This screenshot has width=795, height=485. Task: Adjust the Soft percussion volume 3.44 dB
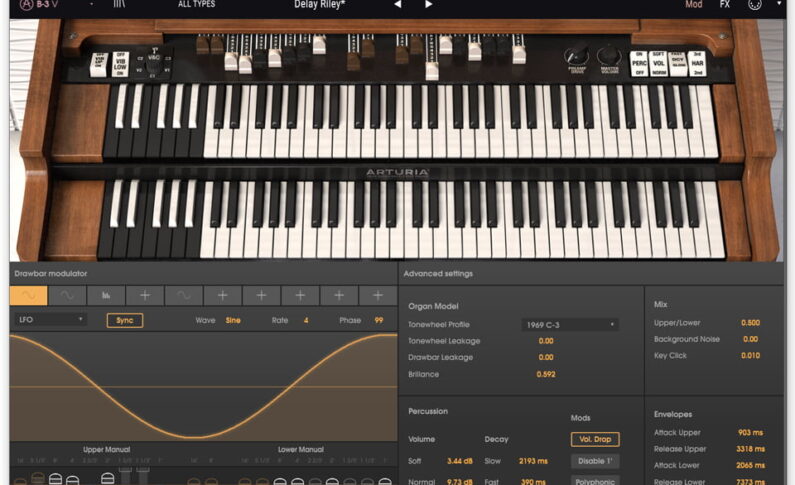pos(460,461)
